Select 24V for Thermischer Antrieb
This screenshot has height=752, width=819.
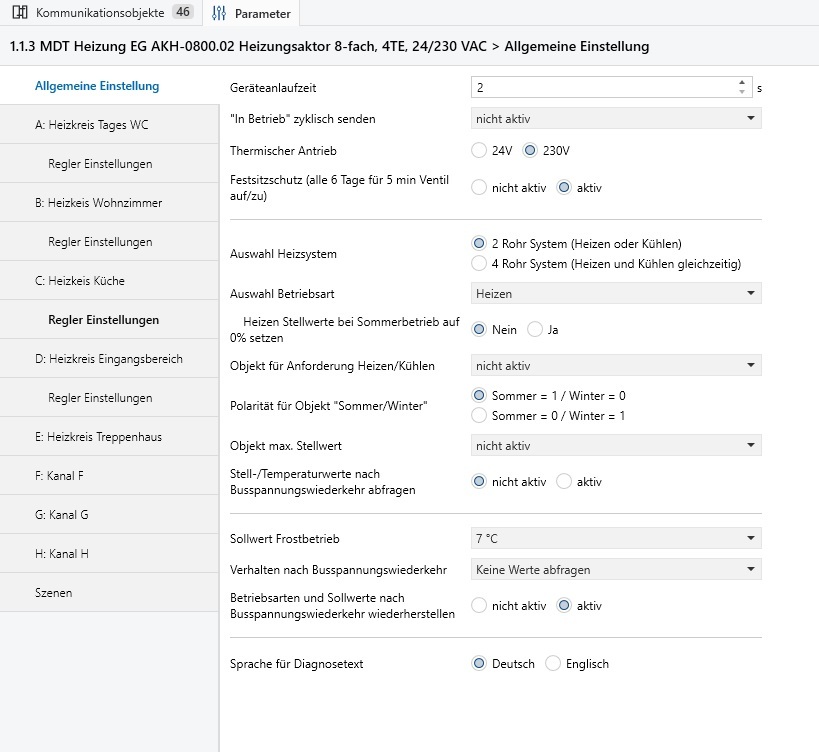click(x=479, y=151)
